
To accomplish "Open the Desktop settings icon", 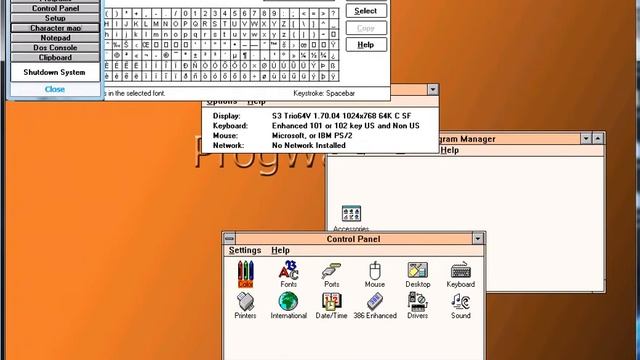I will coord(418,274).
